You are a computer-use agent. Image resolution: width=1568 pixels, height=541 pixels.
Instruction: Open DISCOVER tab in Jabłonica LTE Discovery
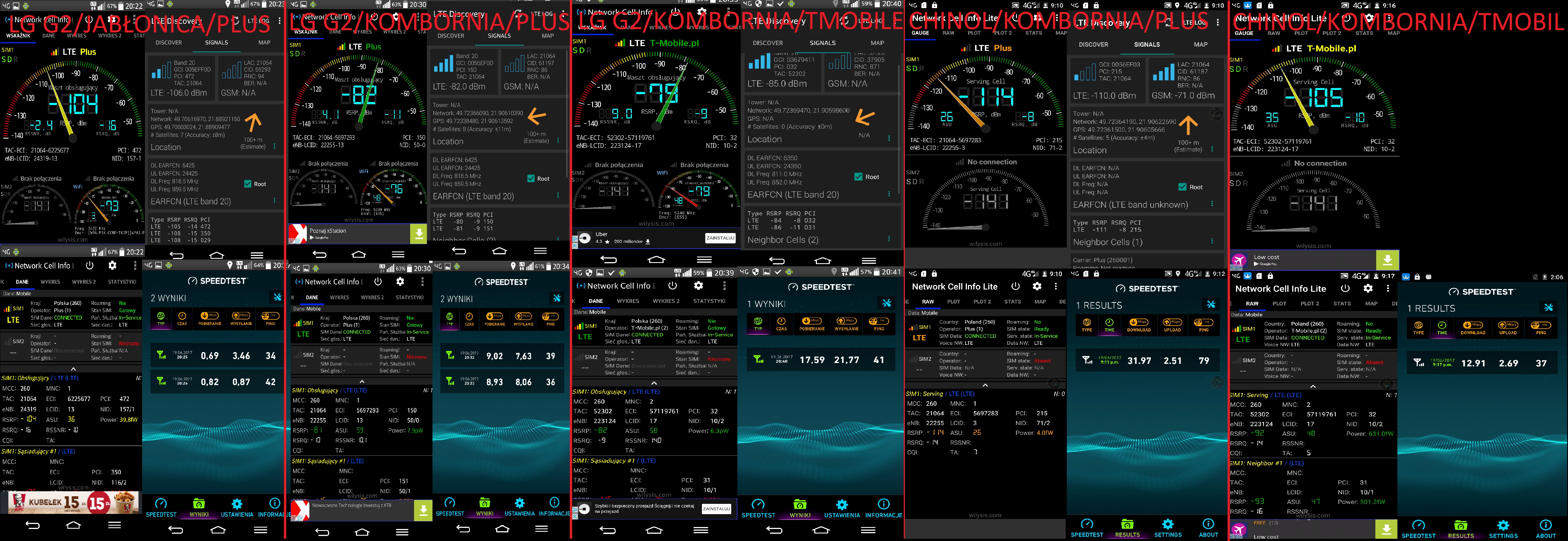click(x=169, y=43)
